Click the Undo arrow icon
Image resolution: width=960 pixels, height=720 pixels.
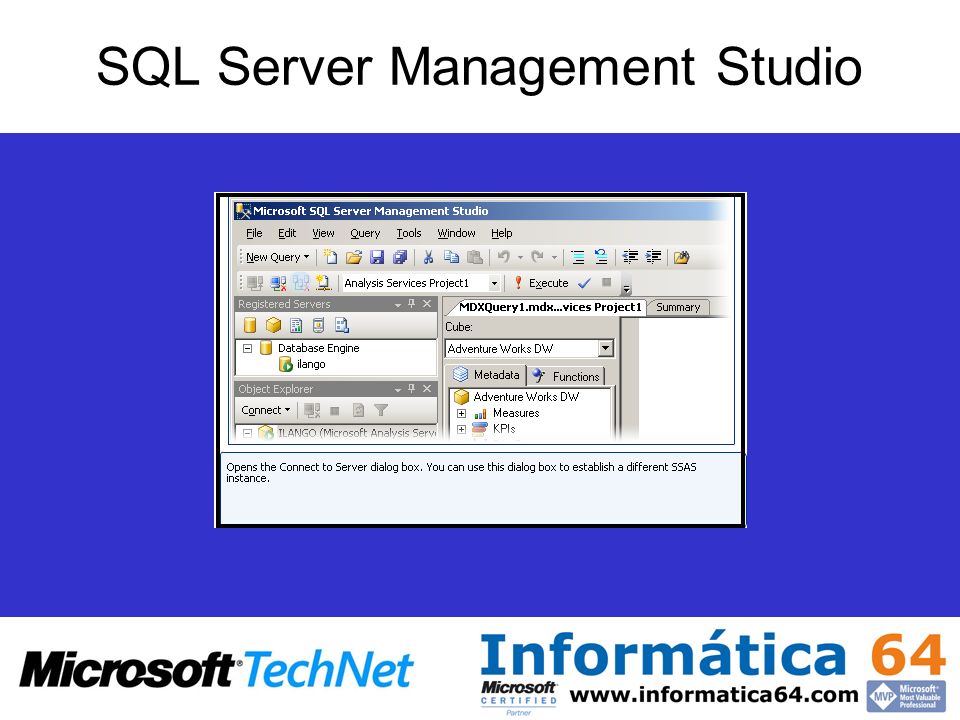[x=504, y=257]
